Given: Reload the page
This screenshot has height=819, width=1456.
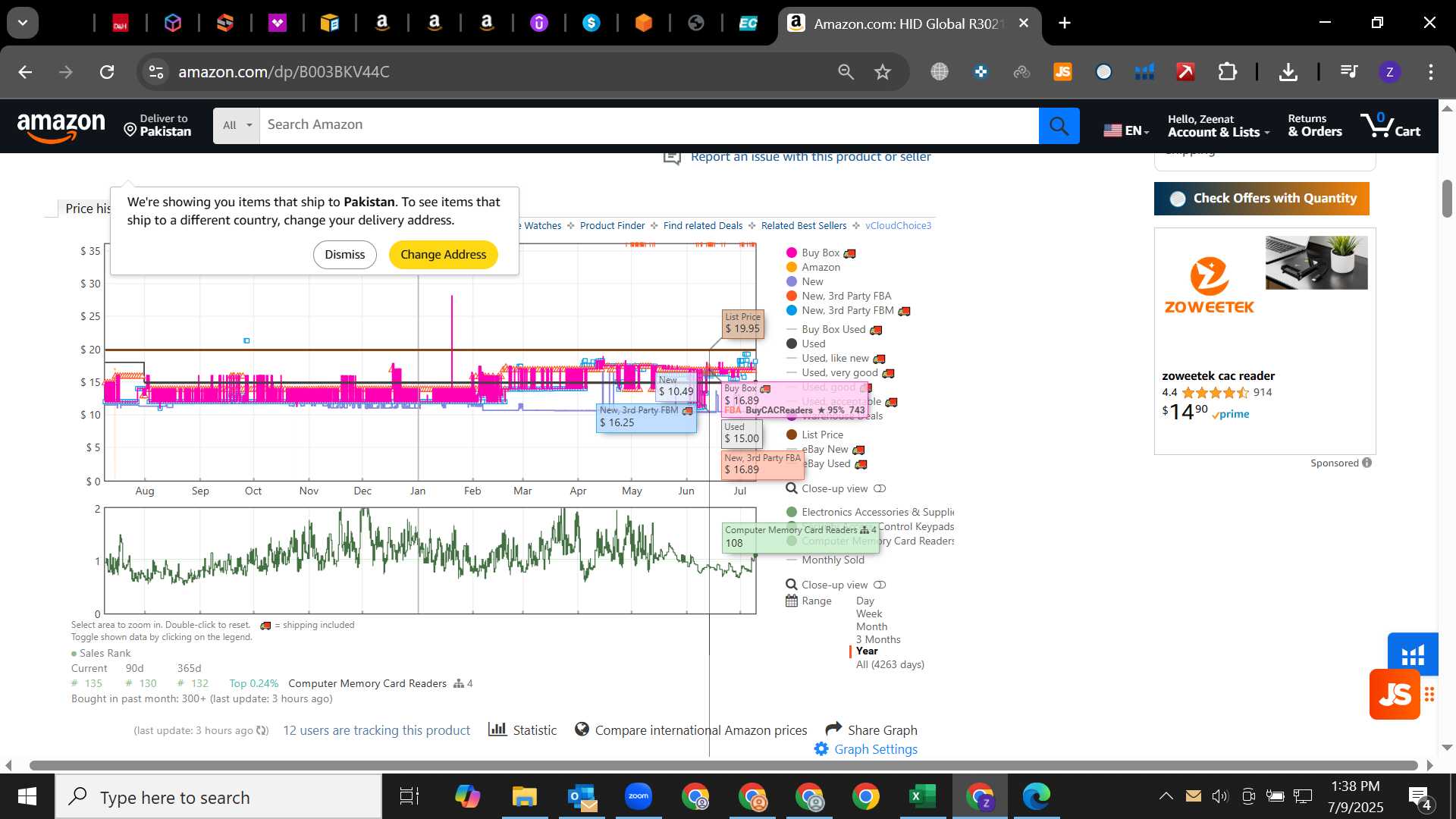Looking at the screenshot, I should pos(107,72).
